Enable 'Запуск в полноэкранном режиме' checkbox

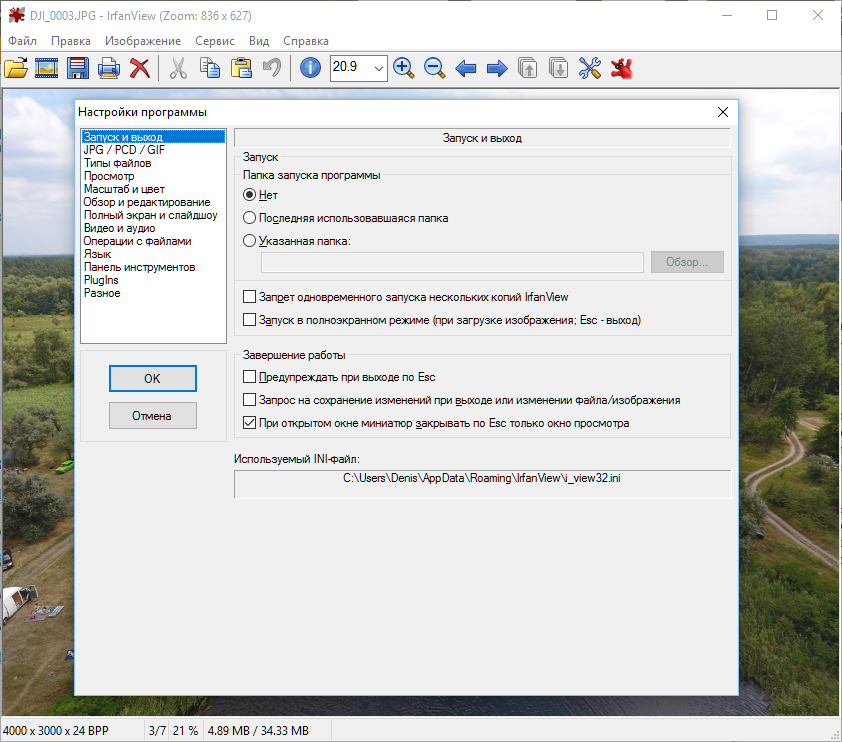coord(250,320)
